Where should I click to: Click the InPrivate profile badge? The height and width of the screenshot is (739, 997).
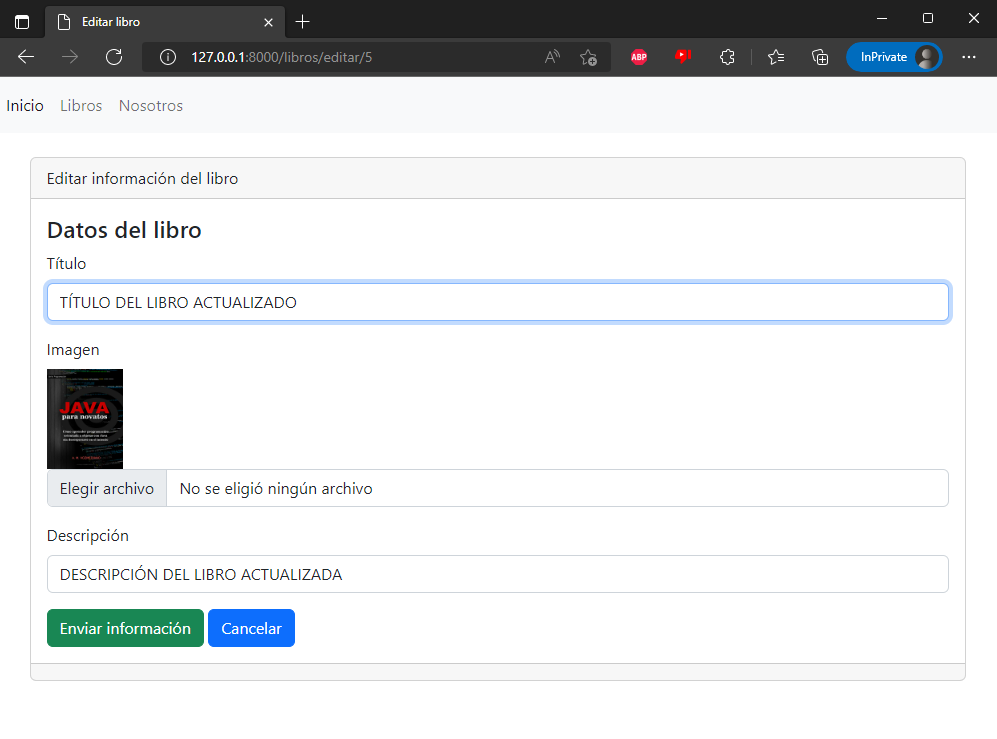[x=893, y=57]
